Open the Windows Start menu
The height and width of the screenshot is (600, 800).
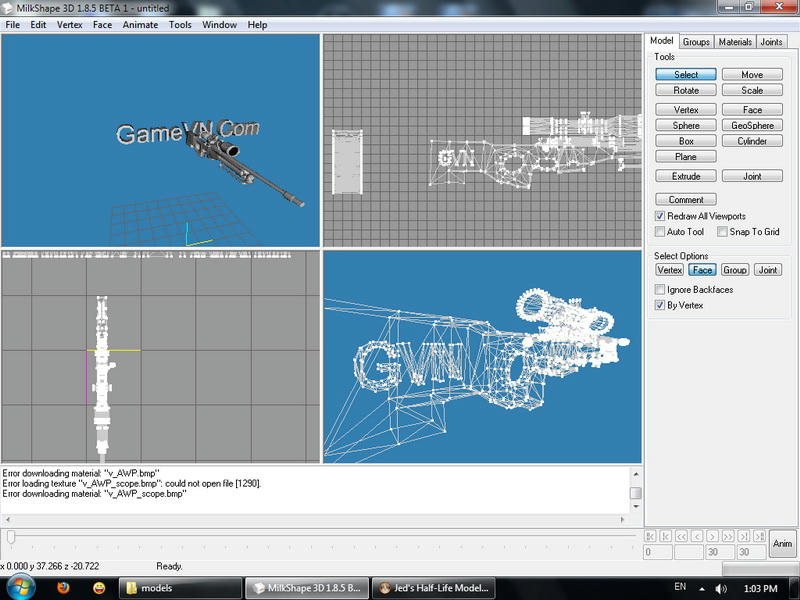click(21, 588)
